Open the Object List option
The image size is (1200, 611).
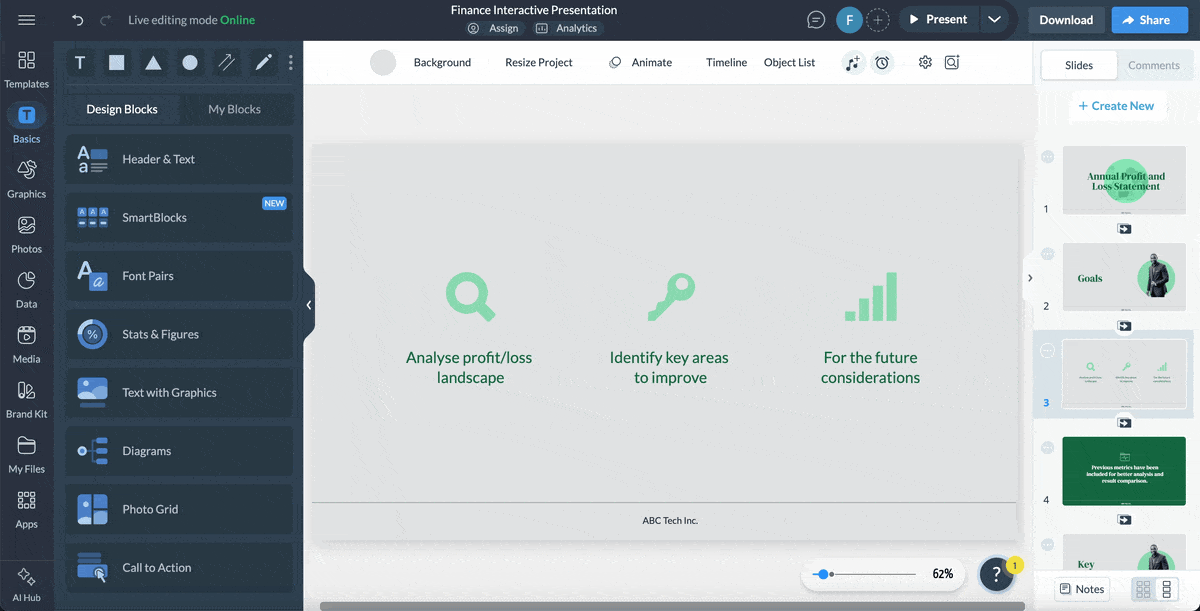click(789, 62)
